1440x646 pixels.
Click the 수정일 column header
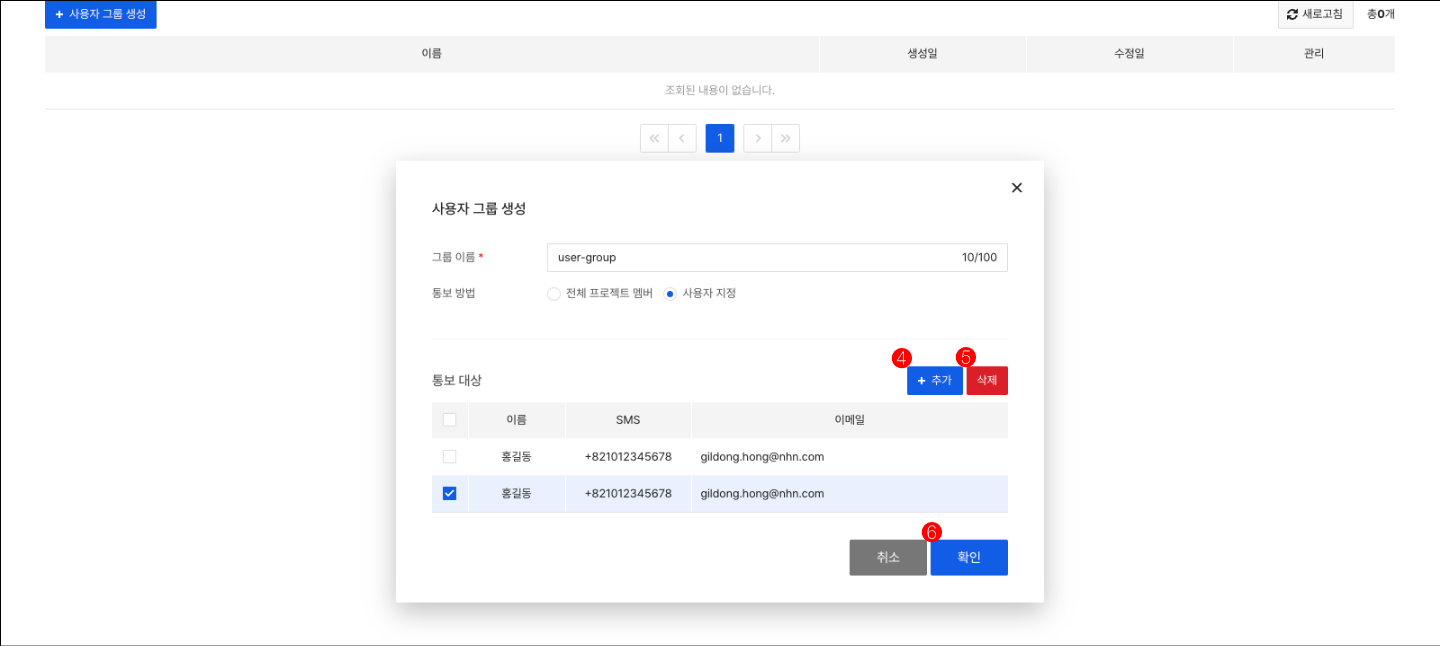click(x=1129, y=54)
